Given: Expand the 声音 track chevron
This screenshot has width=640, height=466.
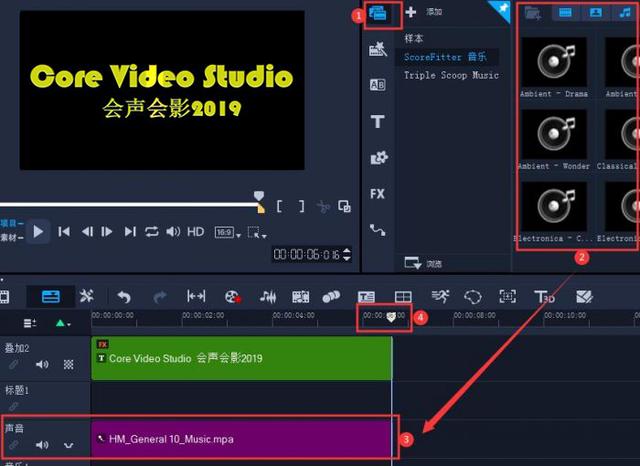Looking at the screenshot, I should point(69,445).
